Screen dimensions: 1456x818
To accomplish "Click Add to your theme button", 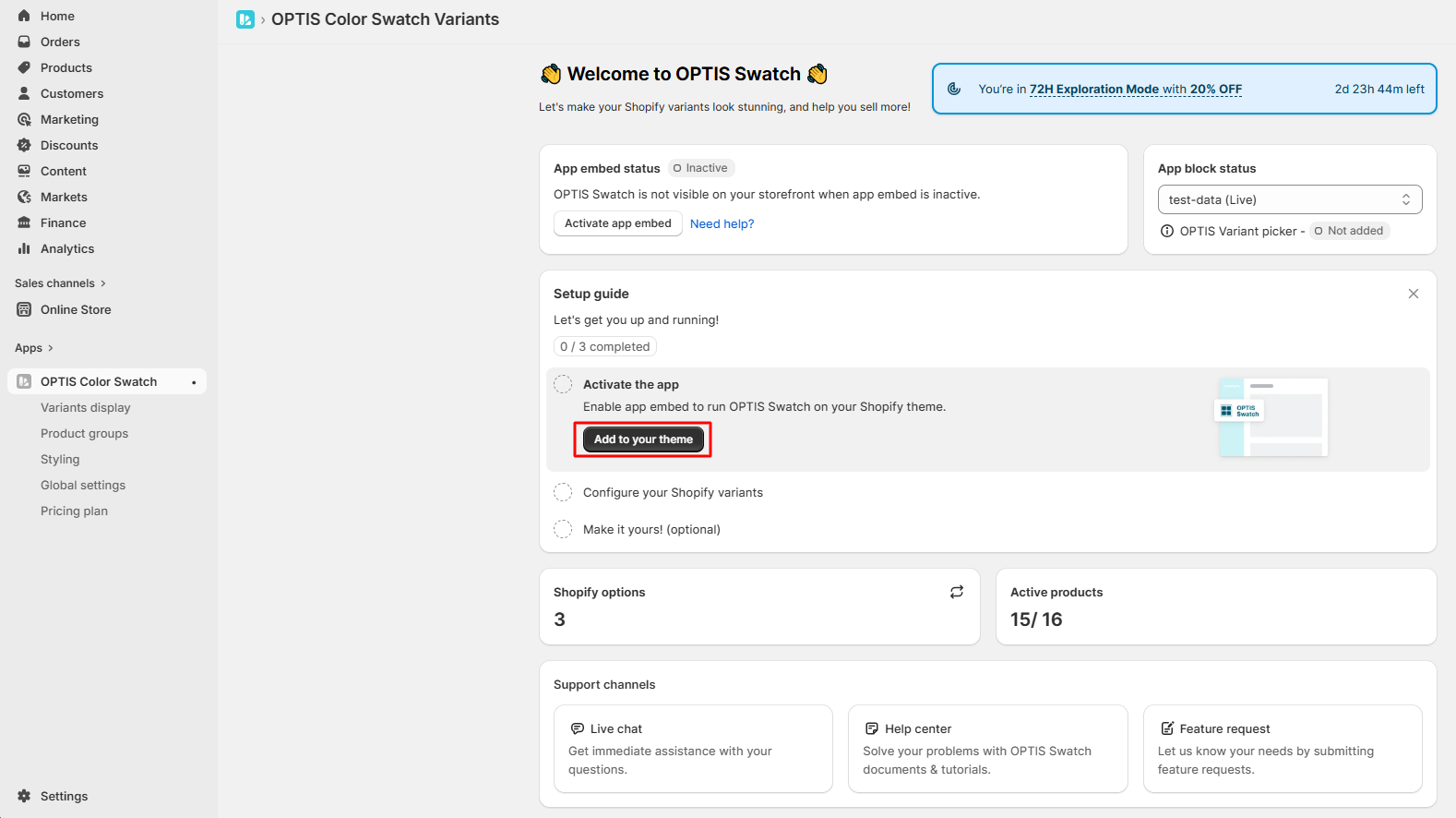I will (x=643, y=439).
